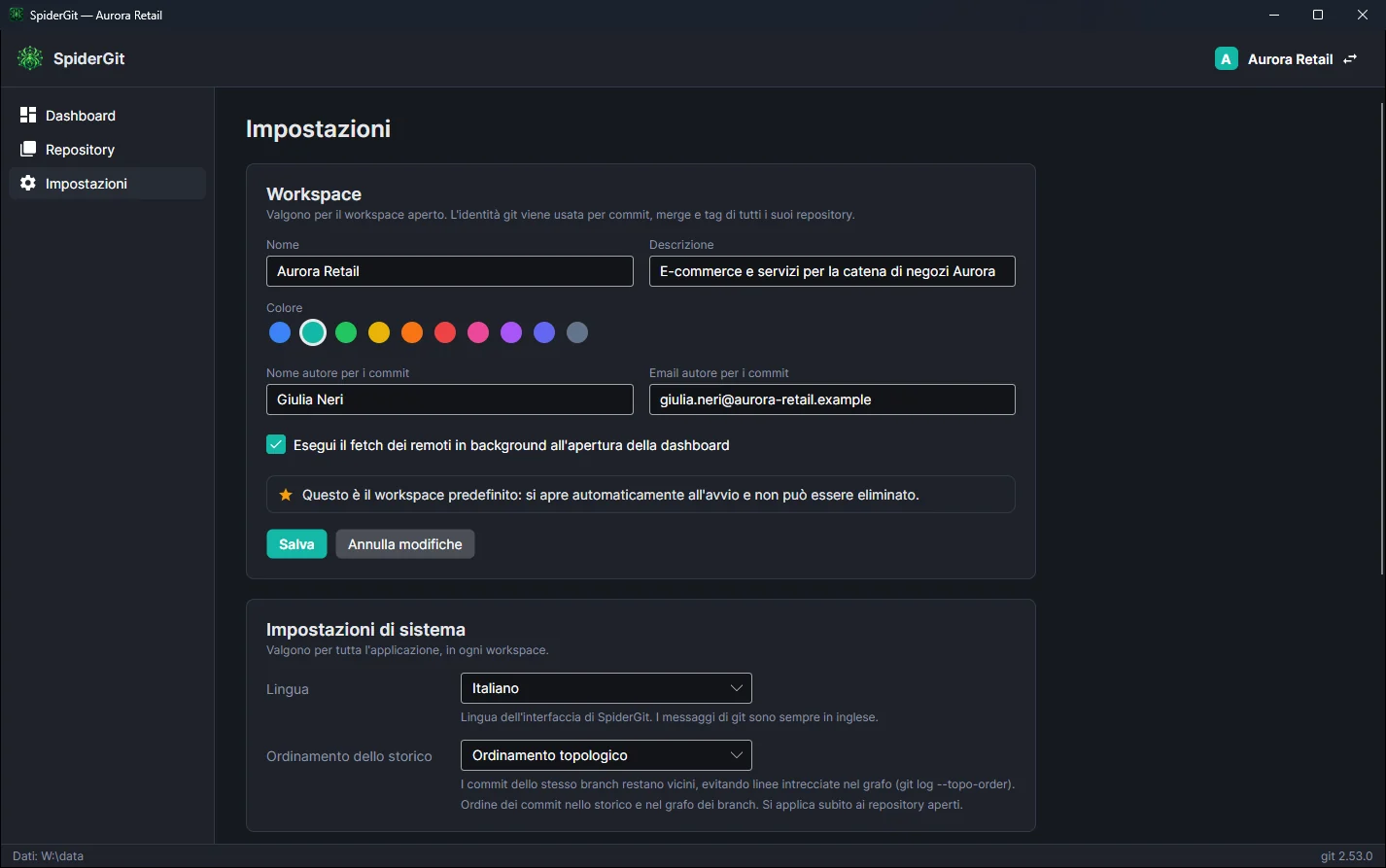Toggle background fetch of remotes checkbox

[x=276, y=444]
